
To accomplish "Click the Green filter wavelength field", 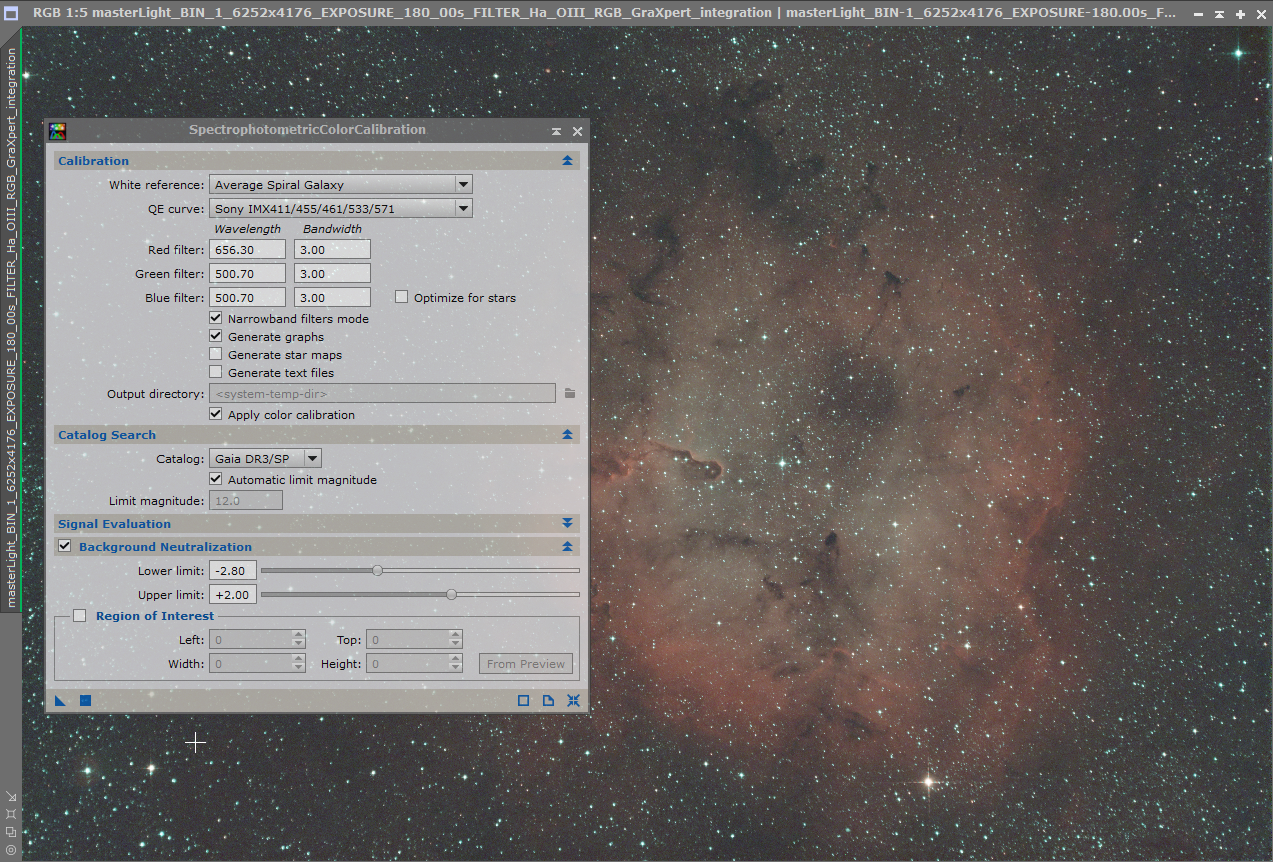I will tap(247, 274).
